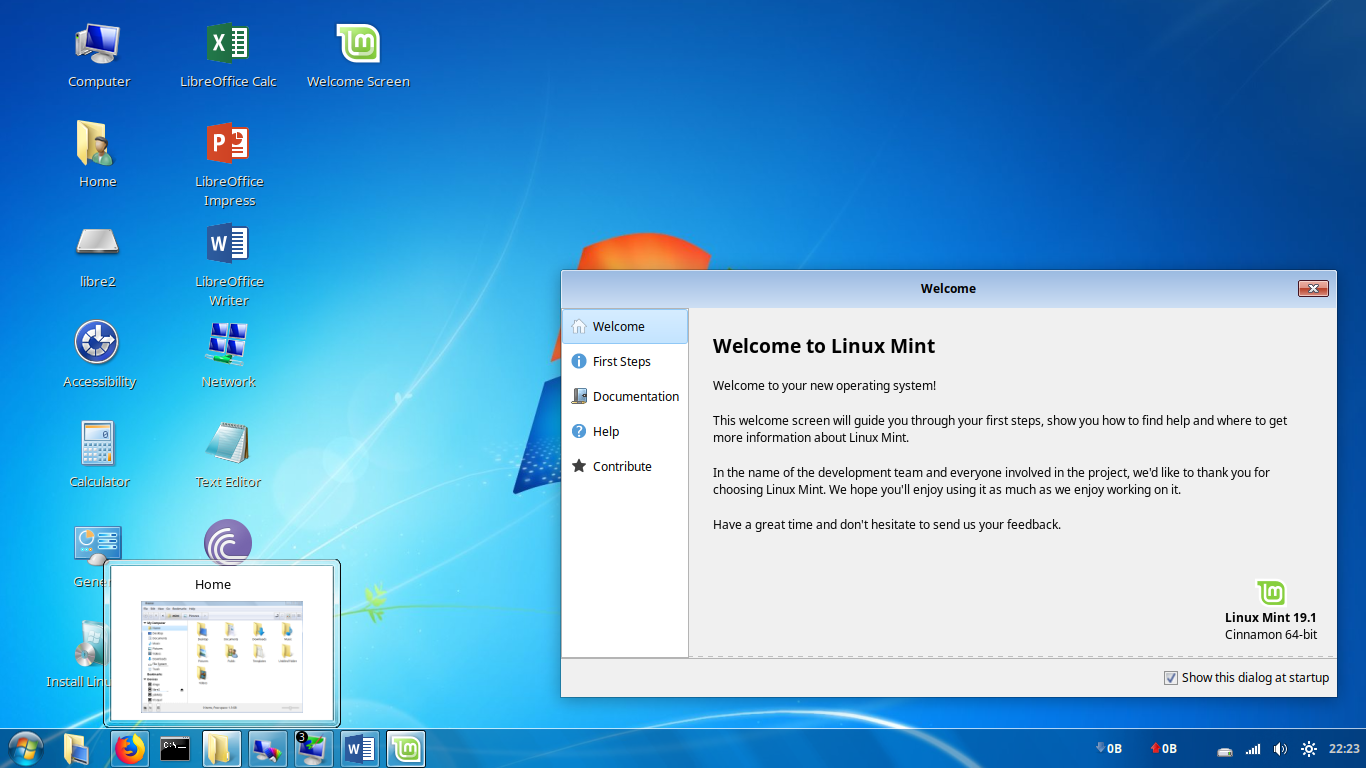Open the terminal from the taskbar

coord(175,748)
